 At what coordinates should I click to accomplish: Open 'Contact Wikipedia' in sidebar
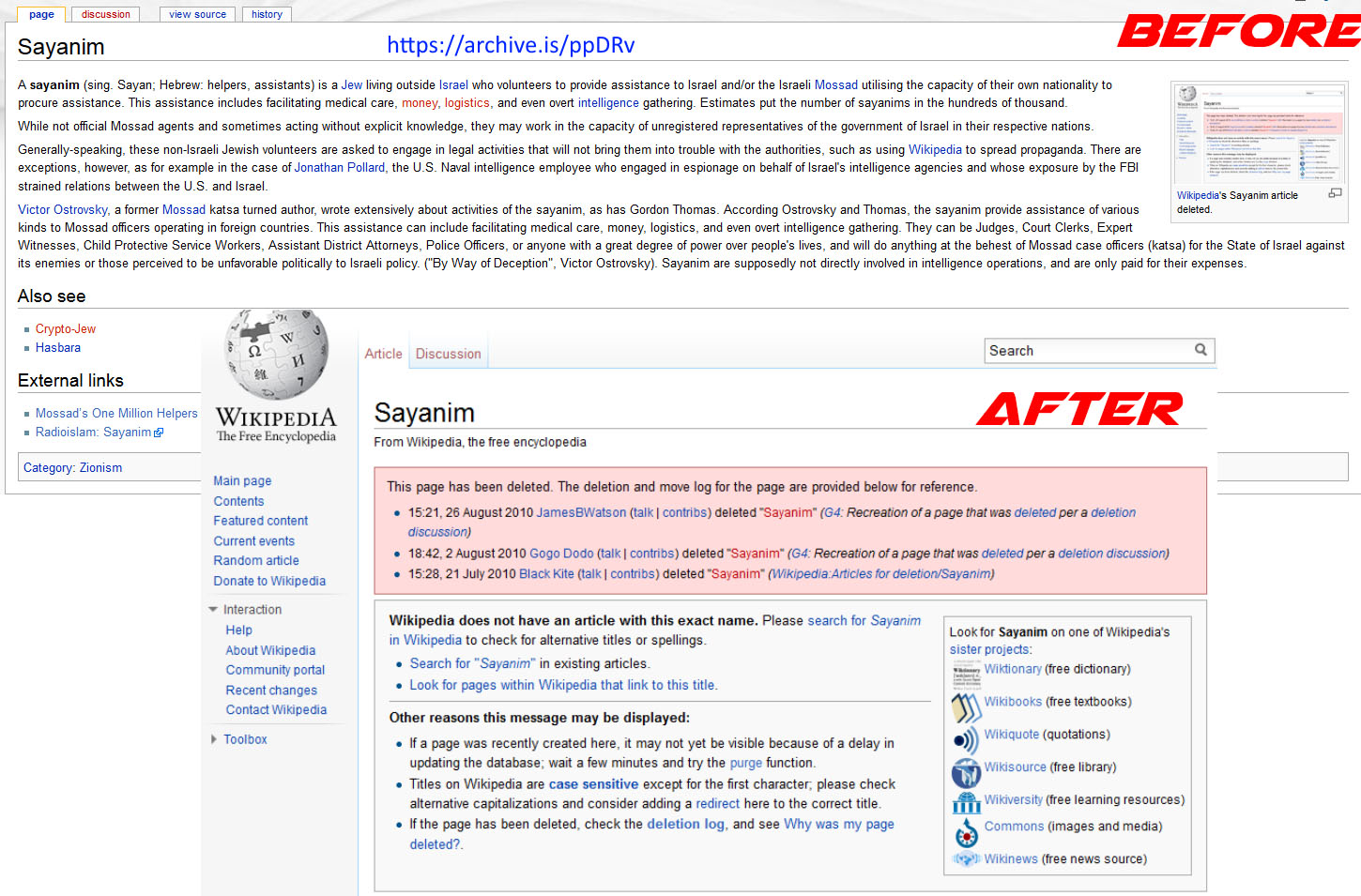click(276, 710)
